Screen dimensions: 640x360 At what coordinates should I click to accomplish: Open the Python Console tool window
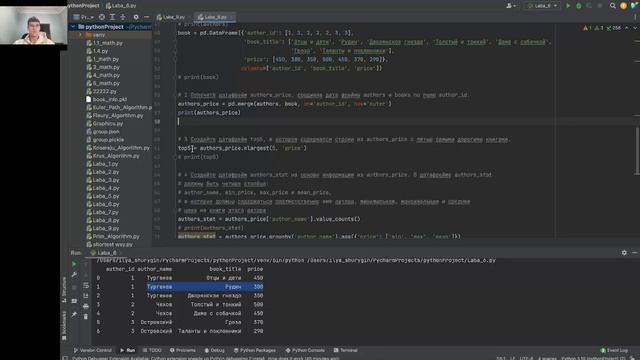pos(304,350)
